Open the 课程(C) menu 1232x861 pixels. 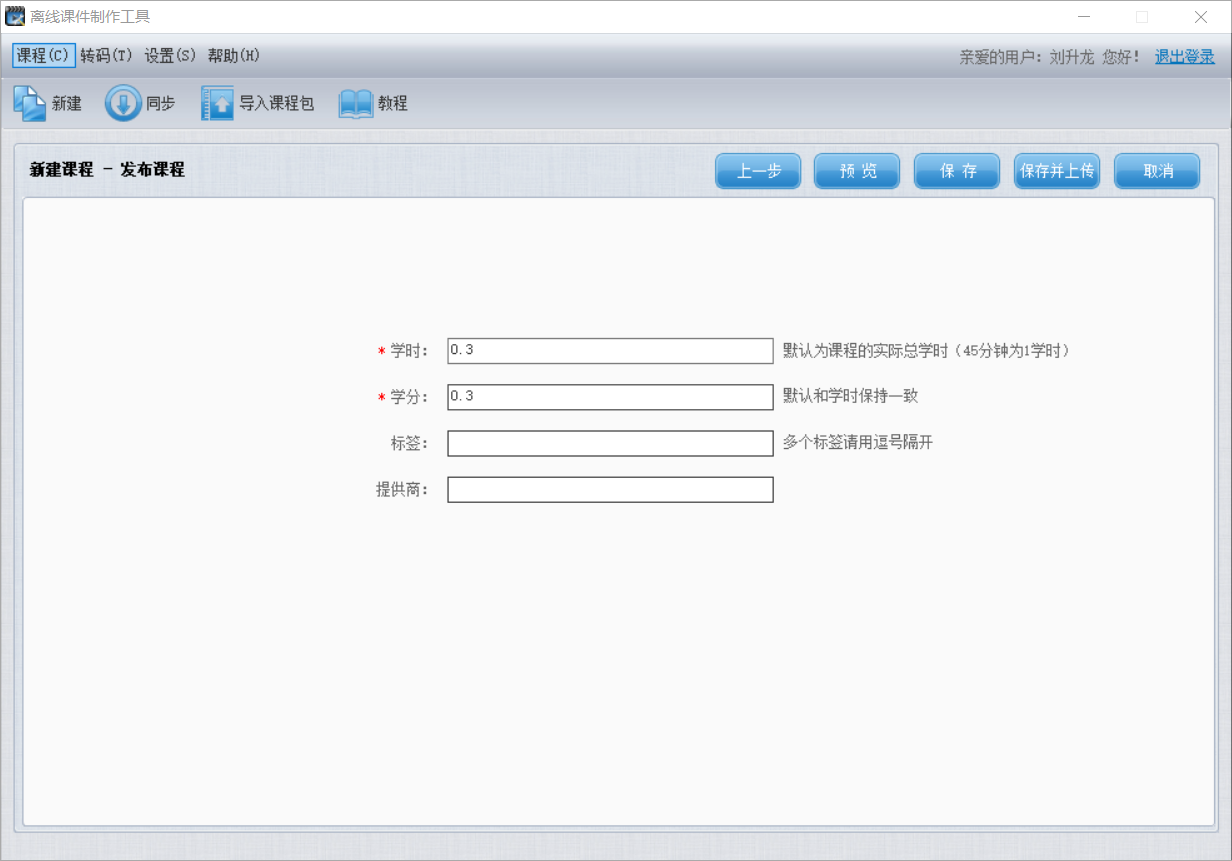point(43,56)
